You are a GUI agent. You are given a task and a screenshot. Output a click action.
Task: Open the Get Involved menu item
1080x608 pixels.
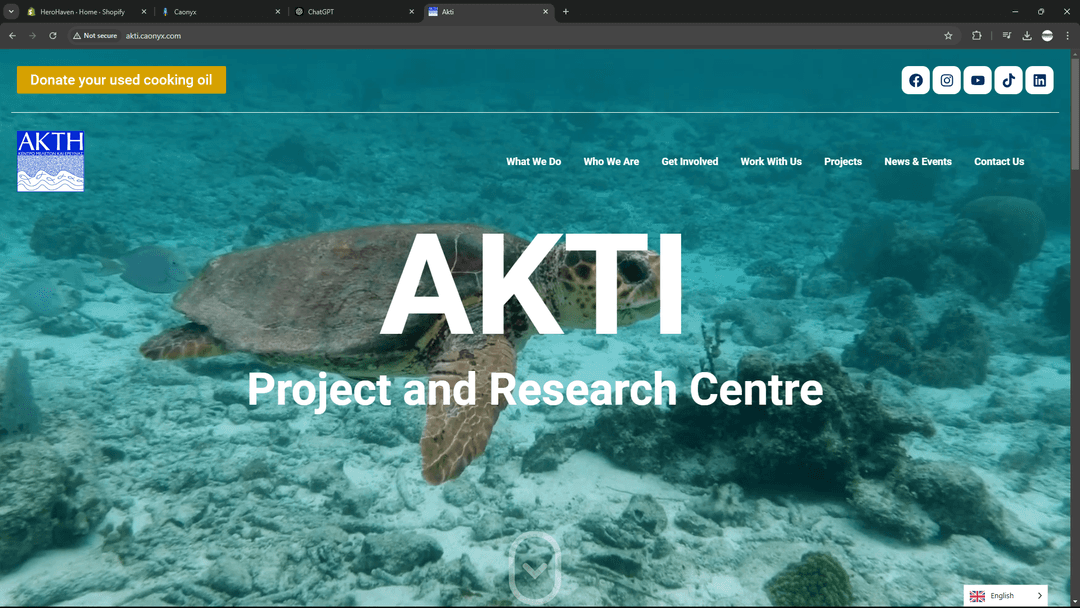(x=689, y=162)
